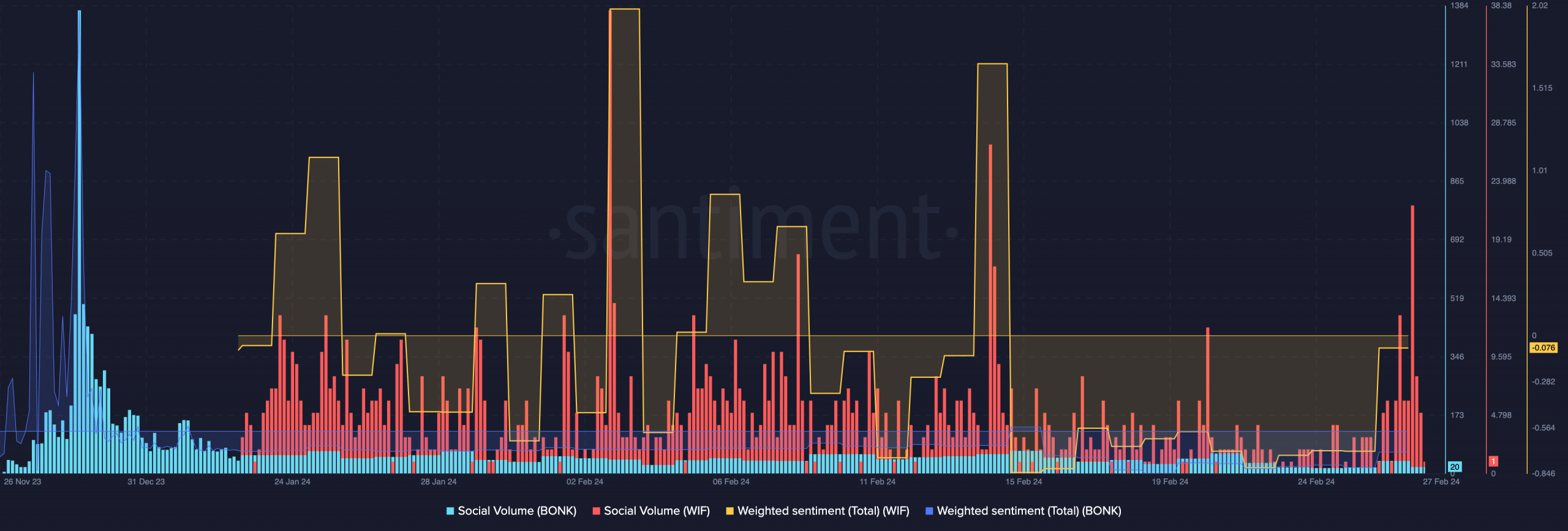The height and width of the screenshot is (531, 1568).
Task: Click the '173' axis value
Action: pyautogui.click(x=1457, y=415)
